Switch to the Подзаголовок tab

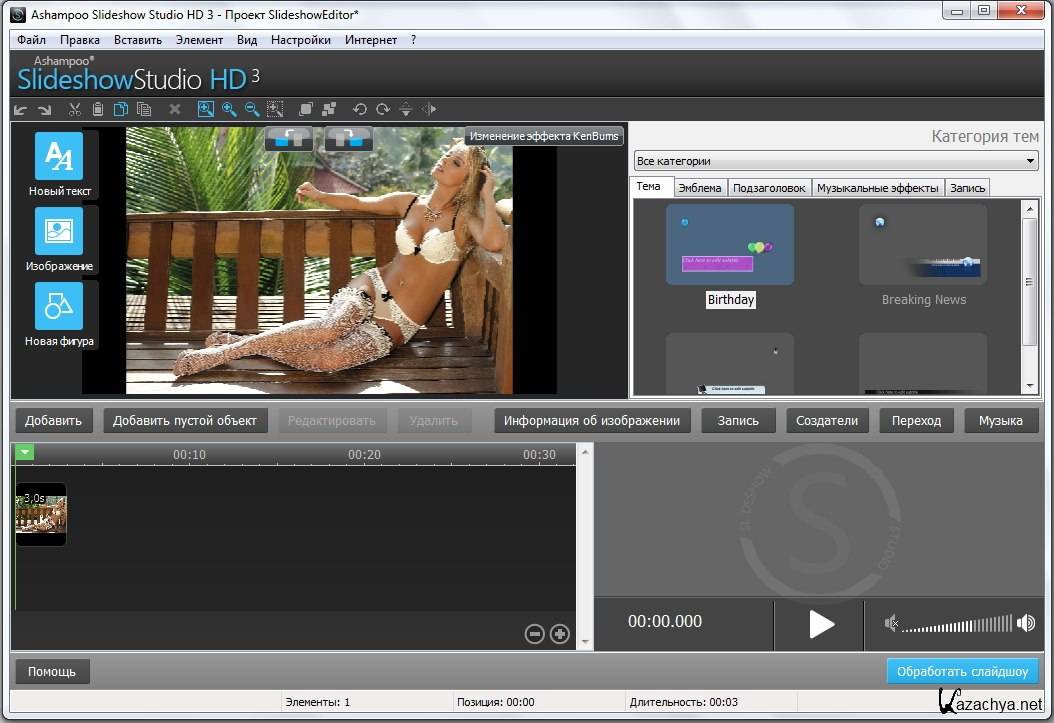(768, 188)
